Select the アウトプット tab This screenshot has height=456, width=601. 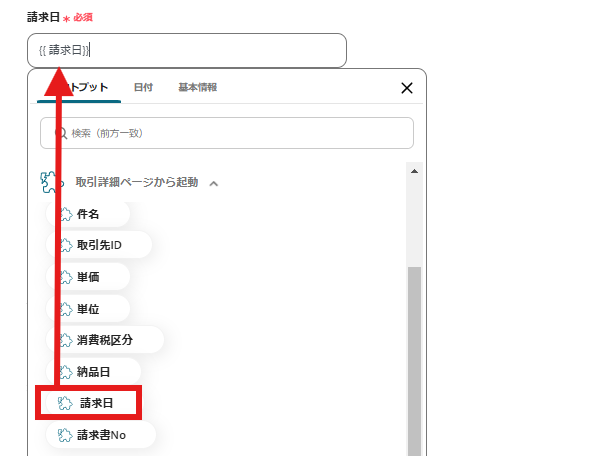pos(79,87)
